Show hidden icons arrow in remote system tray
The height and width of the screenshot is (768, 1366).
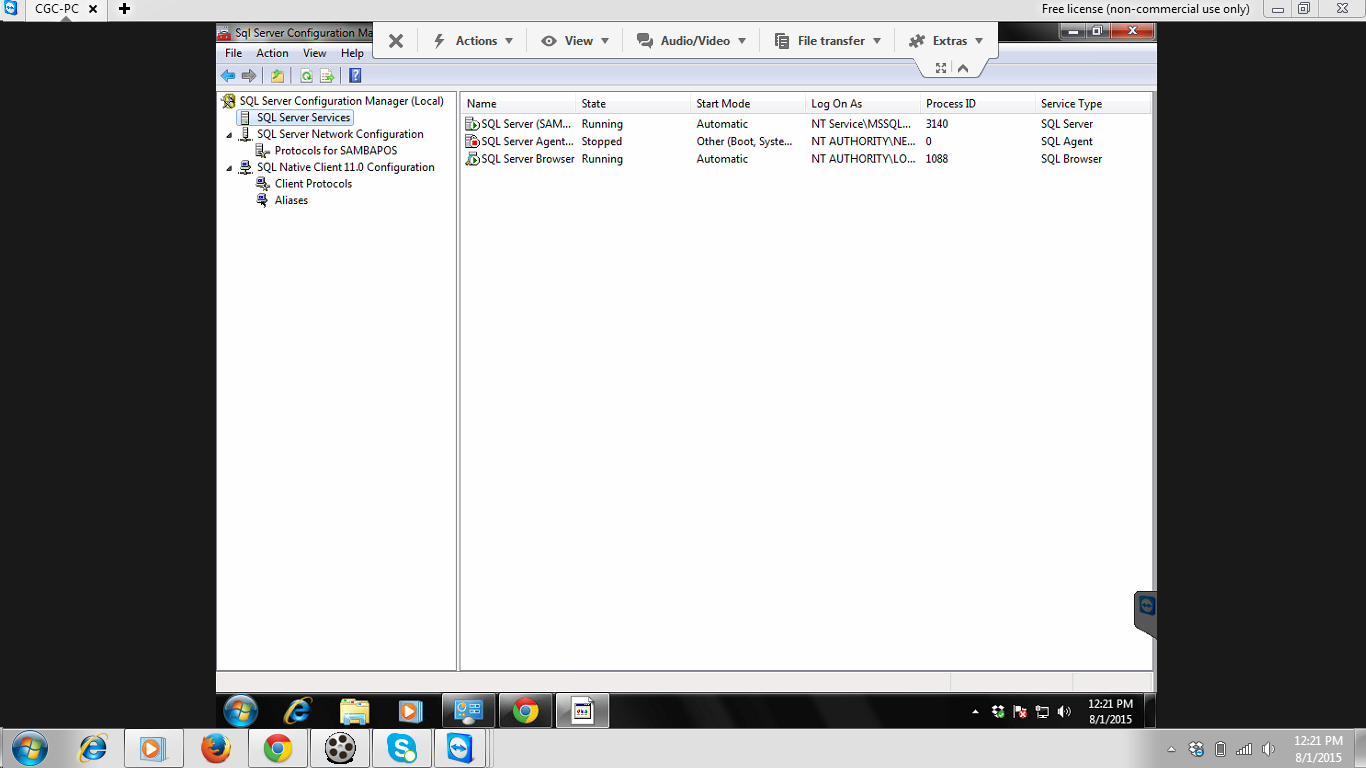coord(976,712)
